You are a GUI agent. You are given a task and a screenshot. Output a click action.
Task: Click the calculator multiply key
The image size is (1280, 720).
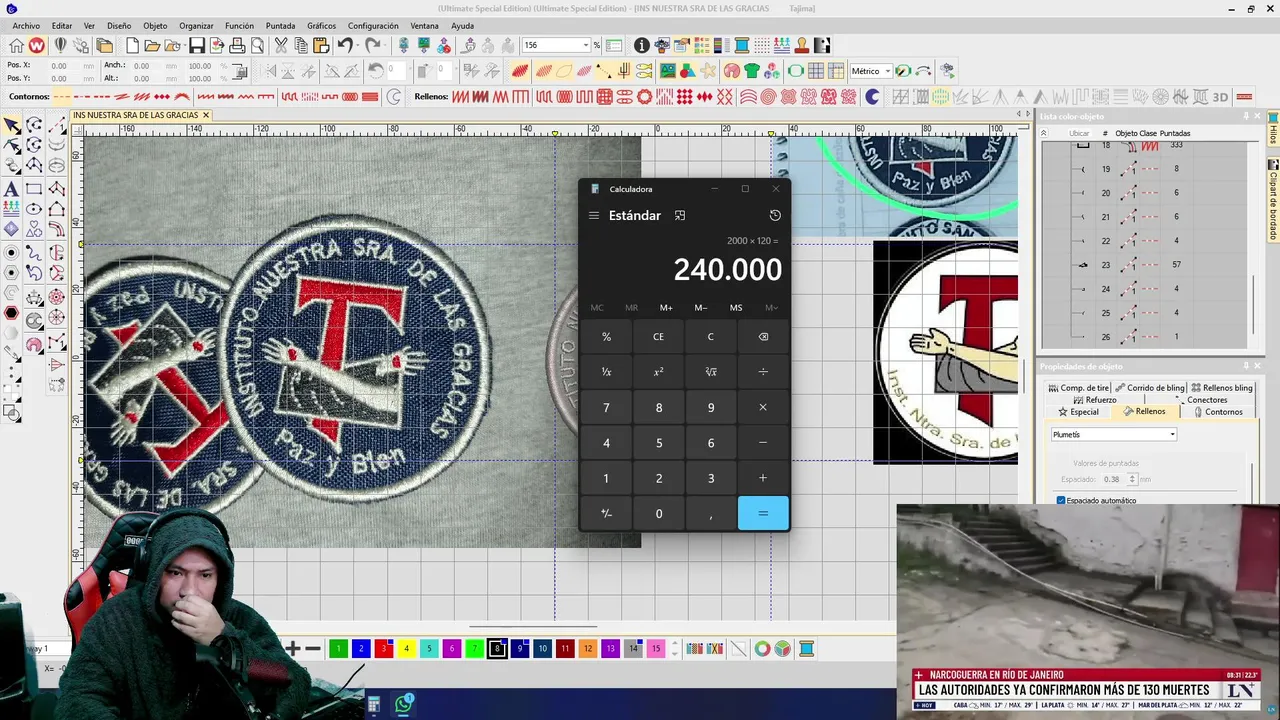point(763,407)
